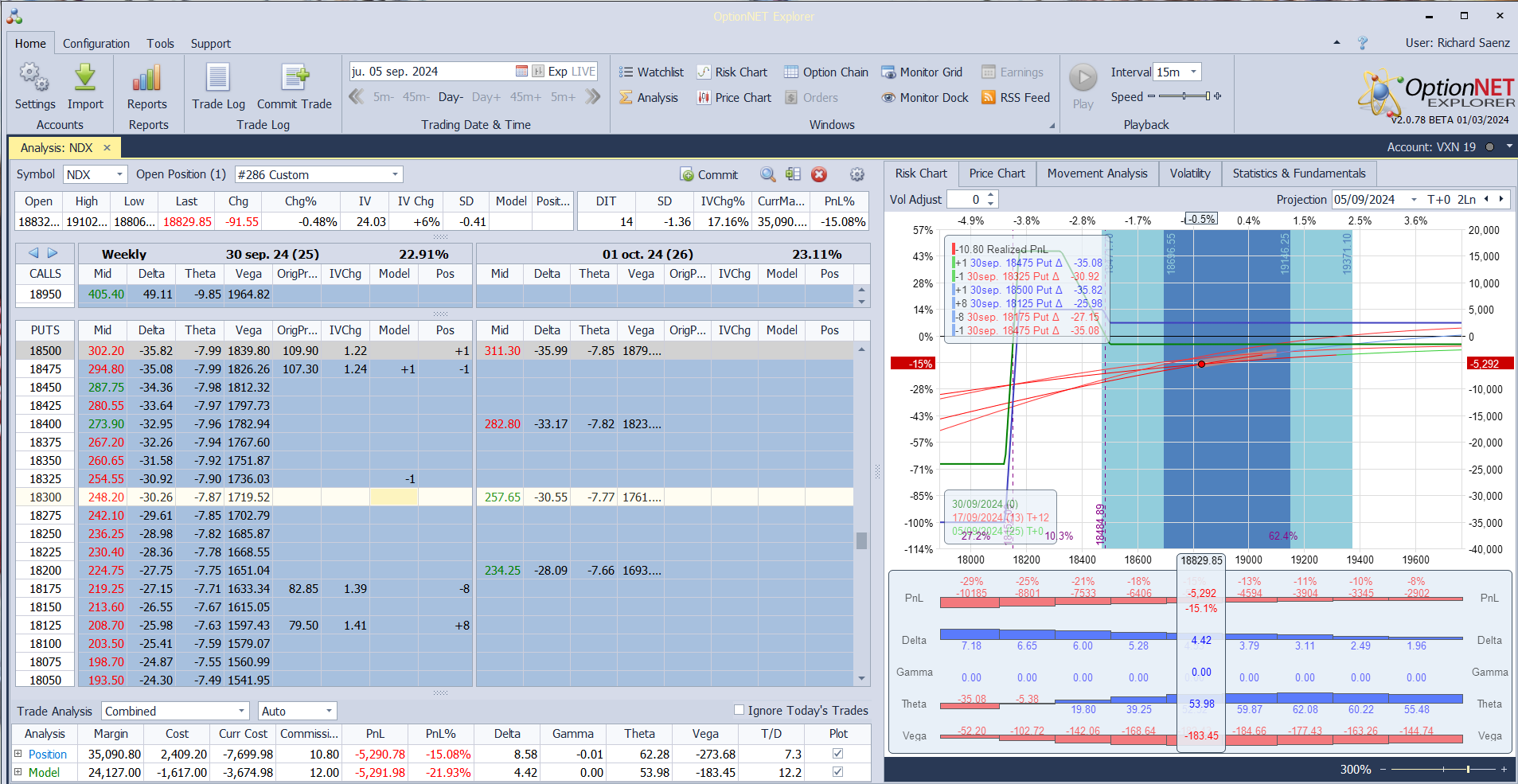1518x784 pixels.
Task: Click the magnifier search icon beside Commit
Action: [767, 175]
